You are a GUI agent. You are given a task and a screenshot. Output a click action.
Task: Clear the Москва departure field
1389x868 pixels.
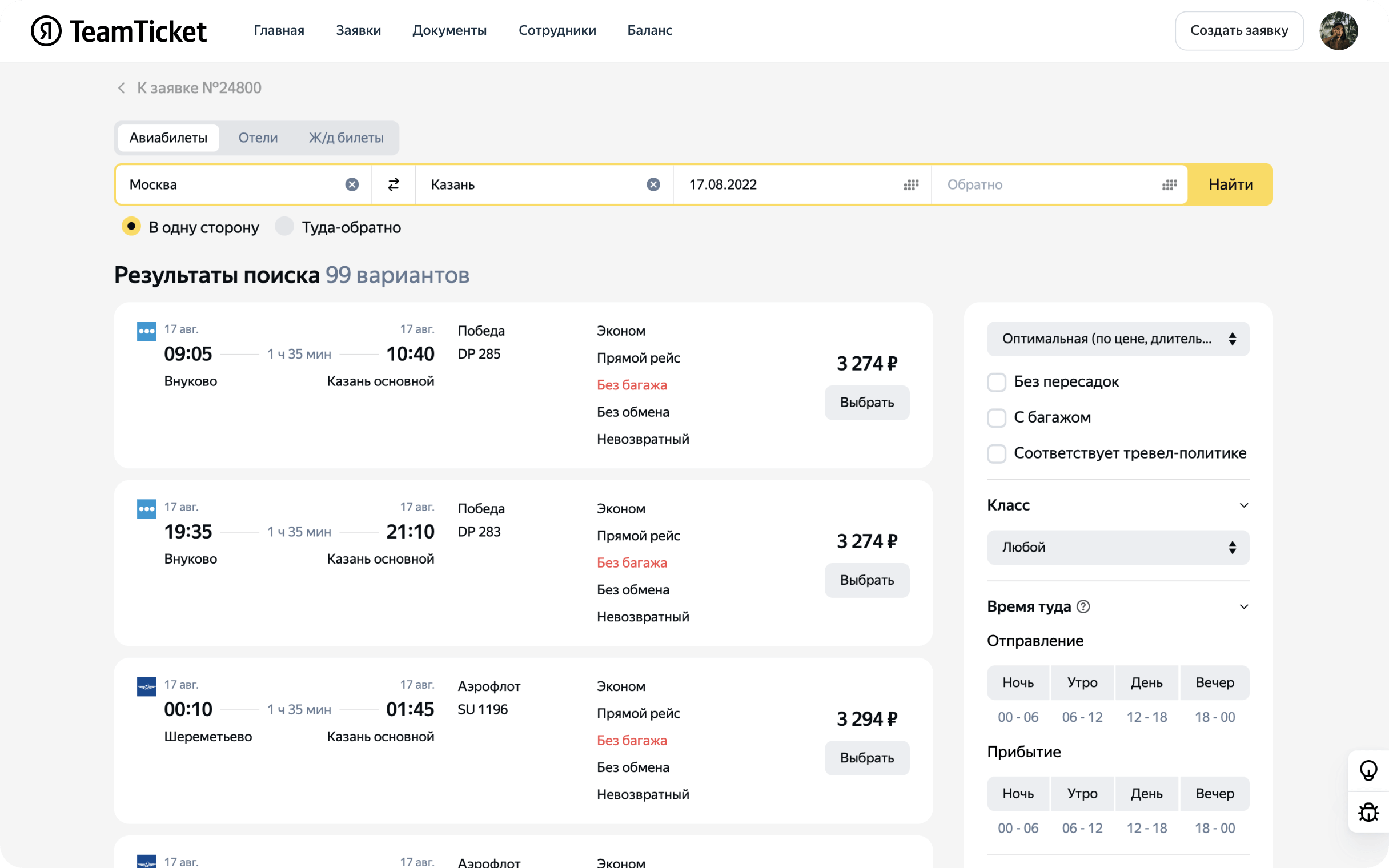[352, 184]
